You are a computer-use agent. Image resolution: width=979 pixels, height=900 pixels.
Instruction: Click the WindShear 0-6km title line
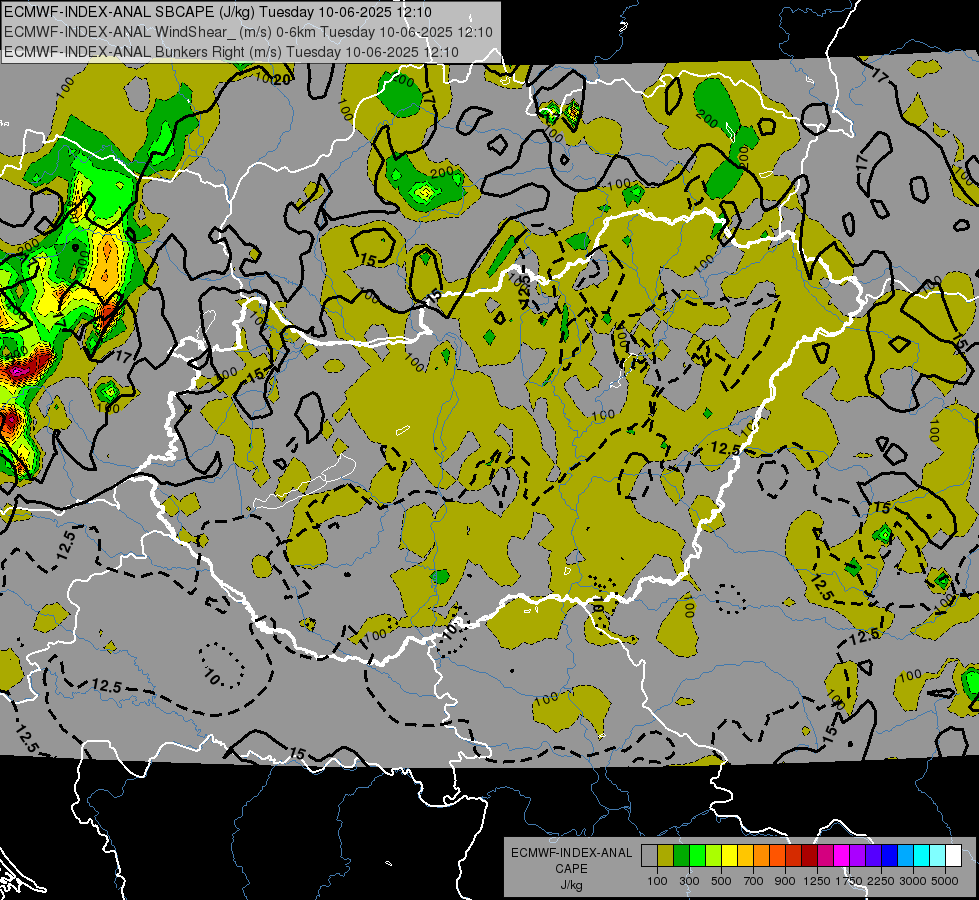pos(248,32)
